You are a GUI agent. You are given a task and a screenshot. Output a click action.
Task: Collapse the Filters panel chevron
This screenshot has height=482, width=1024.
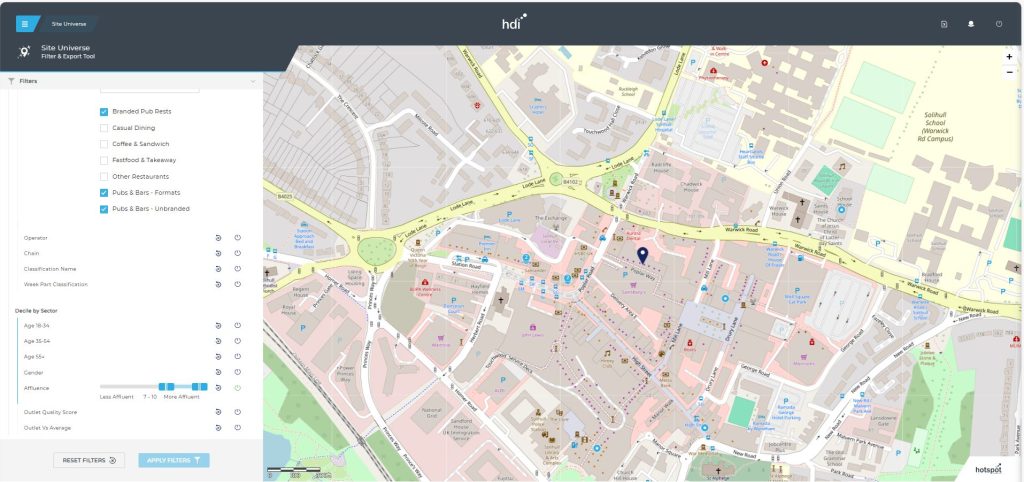click(253, 81)
